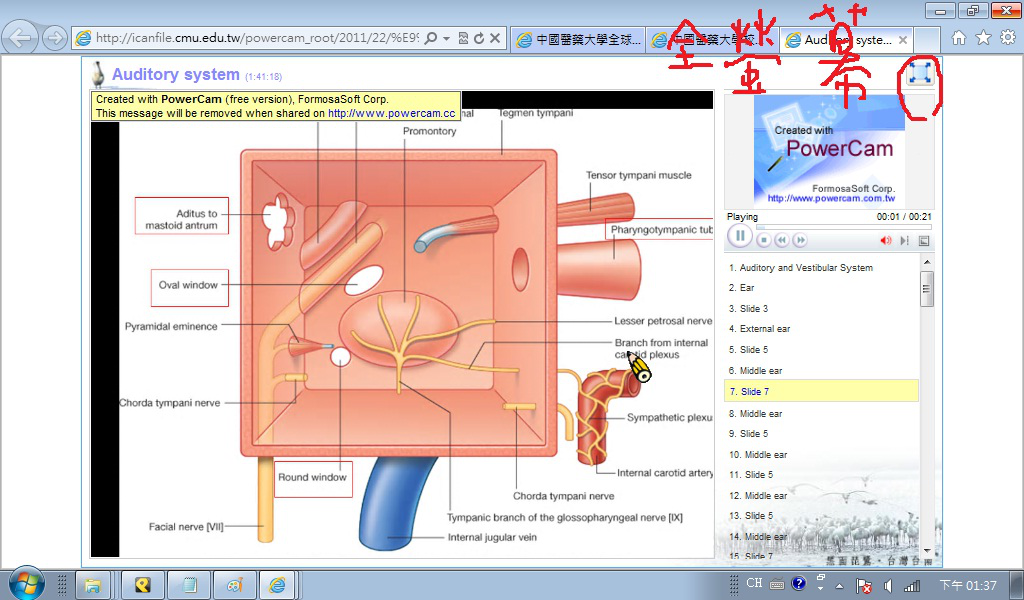
Task: Switch to the first 中國醫藥大學全球 browser tab
Action: [x=577, y=40]
